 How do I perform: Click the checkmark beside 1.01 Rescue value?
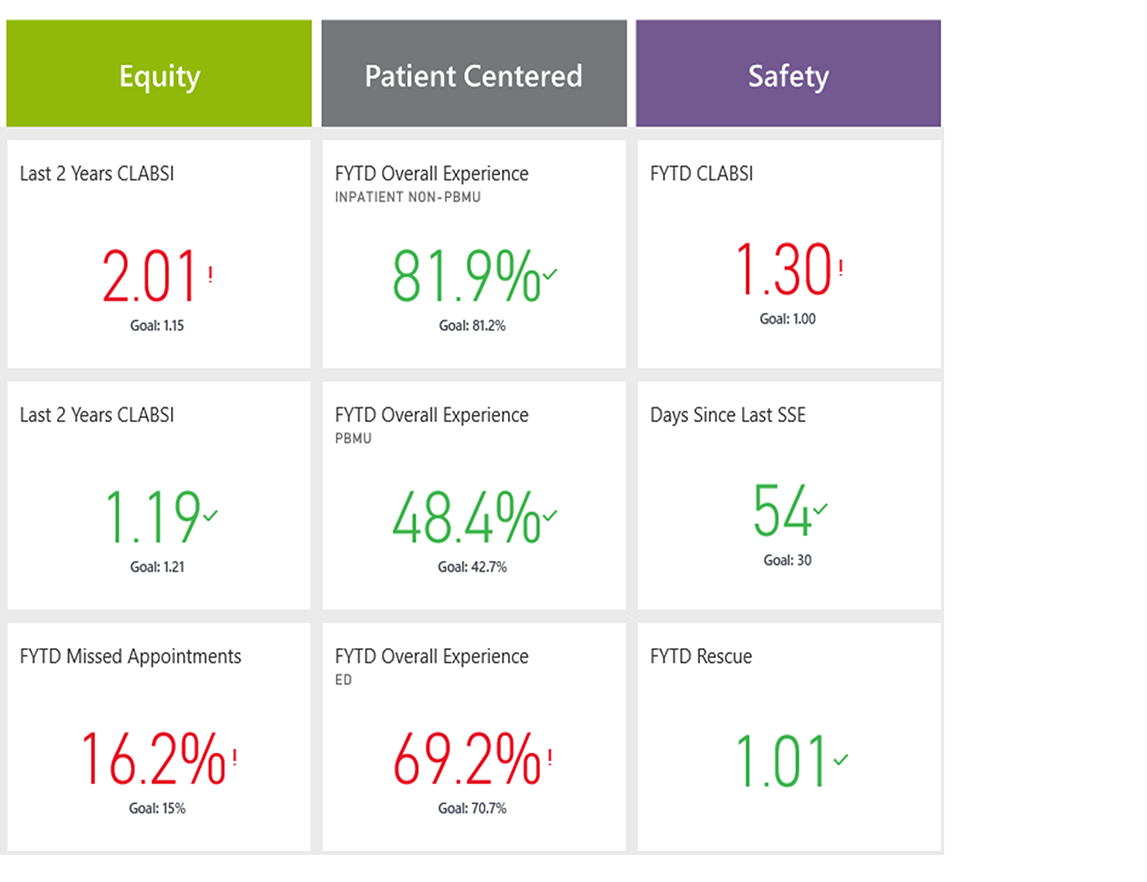point(840,759)
